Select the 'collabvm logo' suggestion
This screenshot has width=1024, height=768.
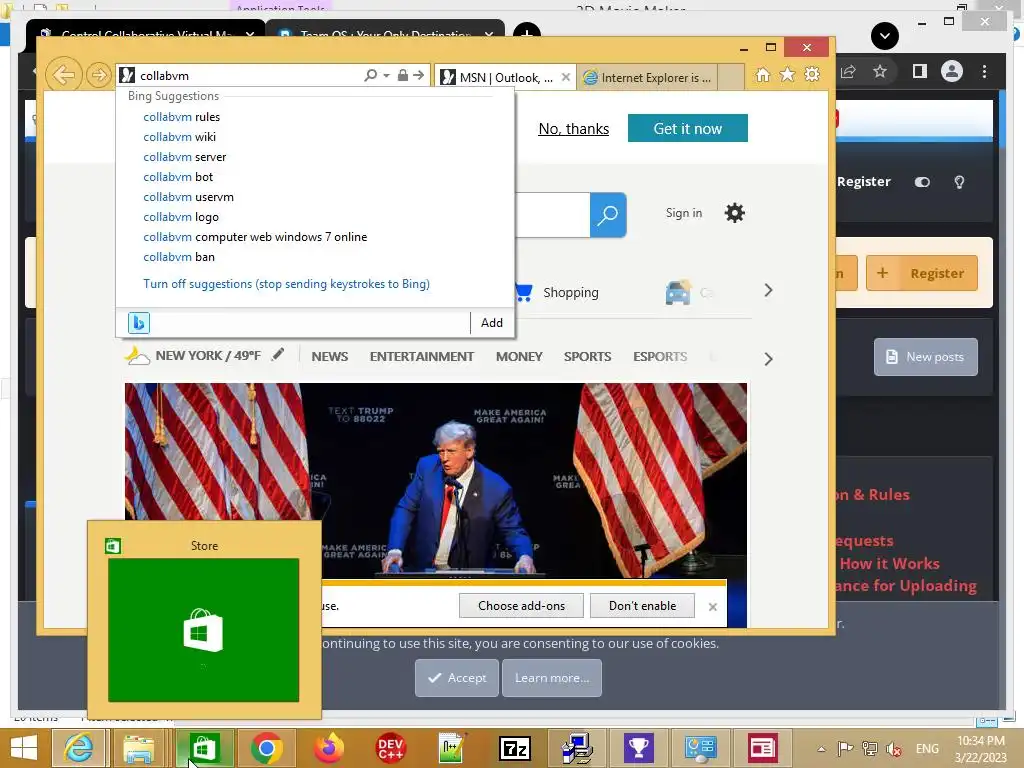(x=181, y=217)
